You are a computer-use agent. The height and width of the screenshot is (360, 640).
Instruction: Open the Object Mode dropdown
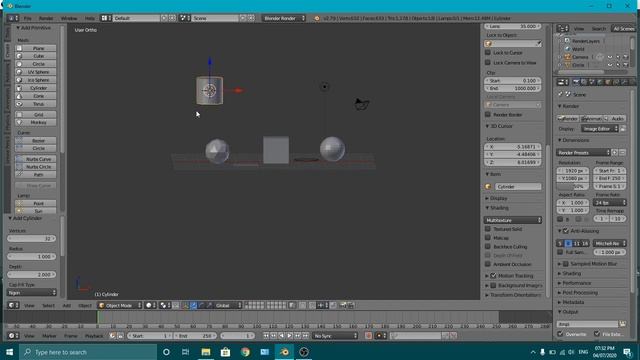(x=120, y=305)
